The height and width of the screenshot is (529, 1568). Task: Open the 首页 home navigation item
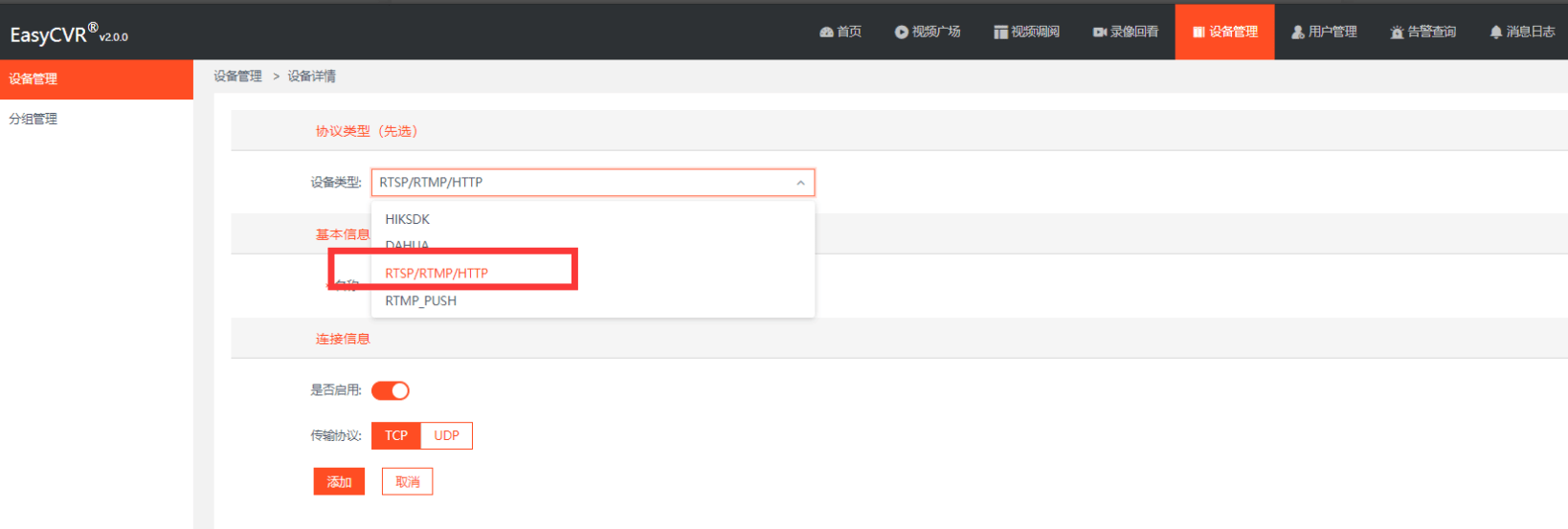840,32
